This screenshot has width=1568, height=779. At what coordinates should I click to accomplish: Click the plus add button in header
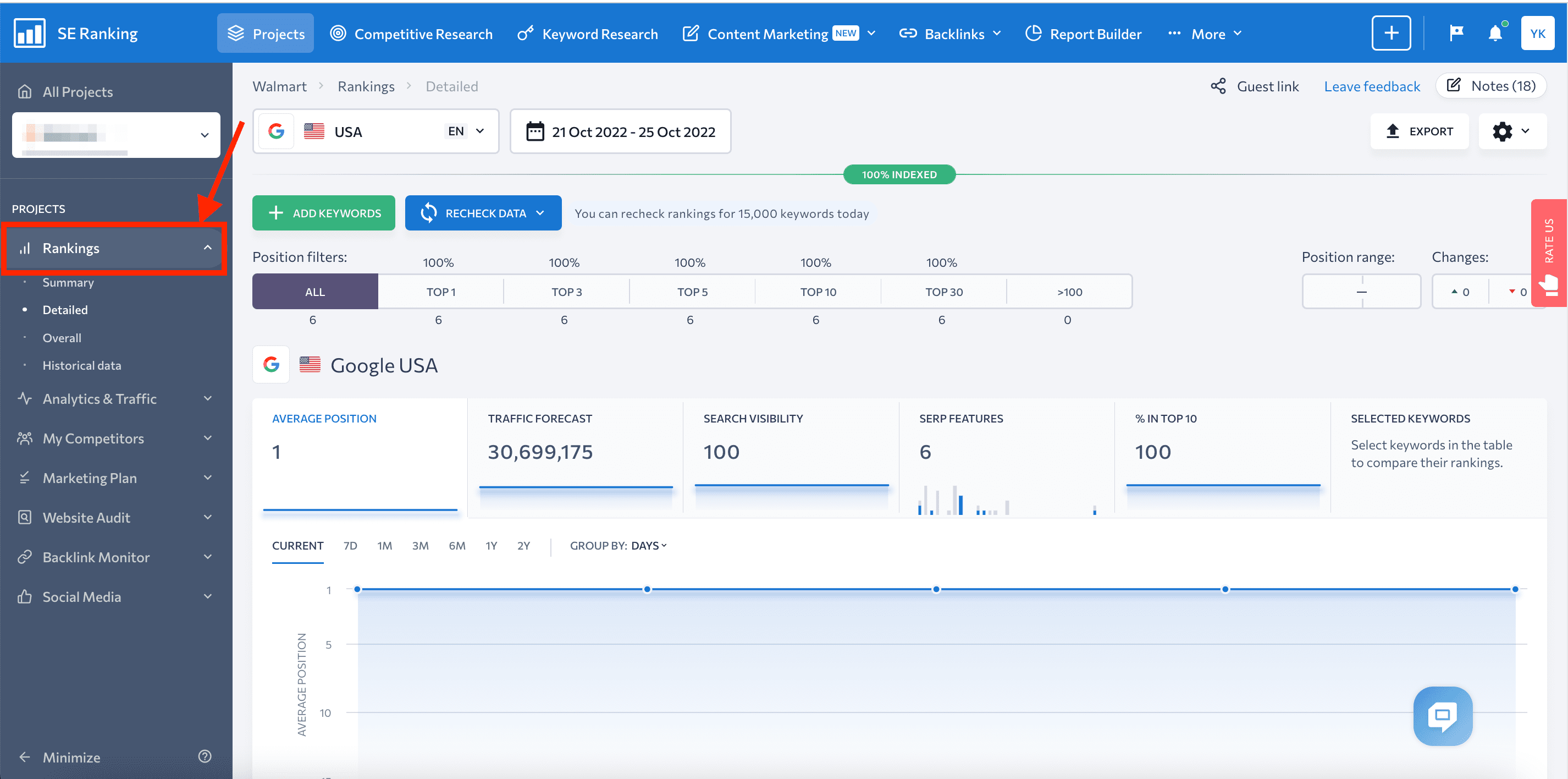point(1391,33)
